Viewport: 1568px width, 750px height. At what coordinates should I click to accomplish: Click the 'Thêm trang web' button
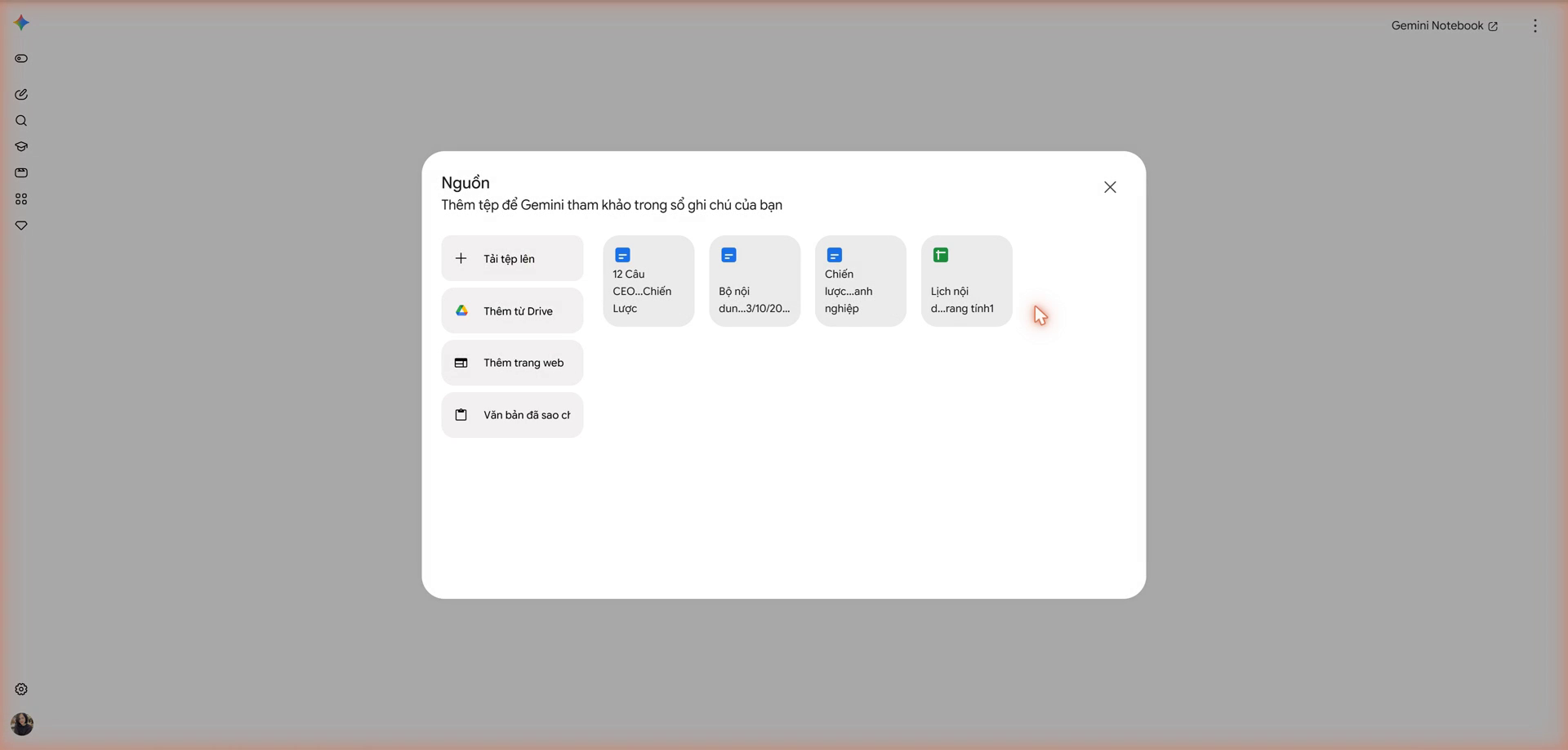point(512,363)
